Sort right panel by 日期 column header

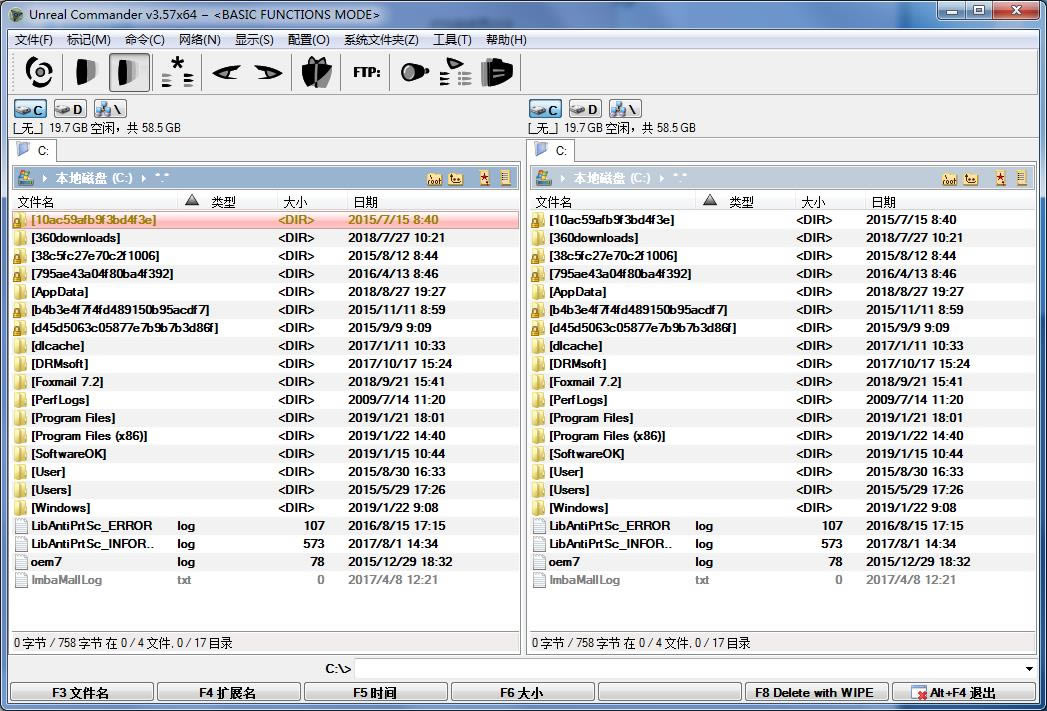click(950, 202)
